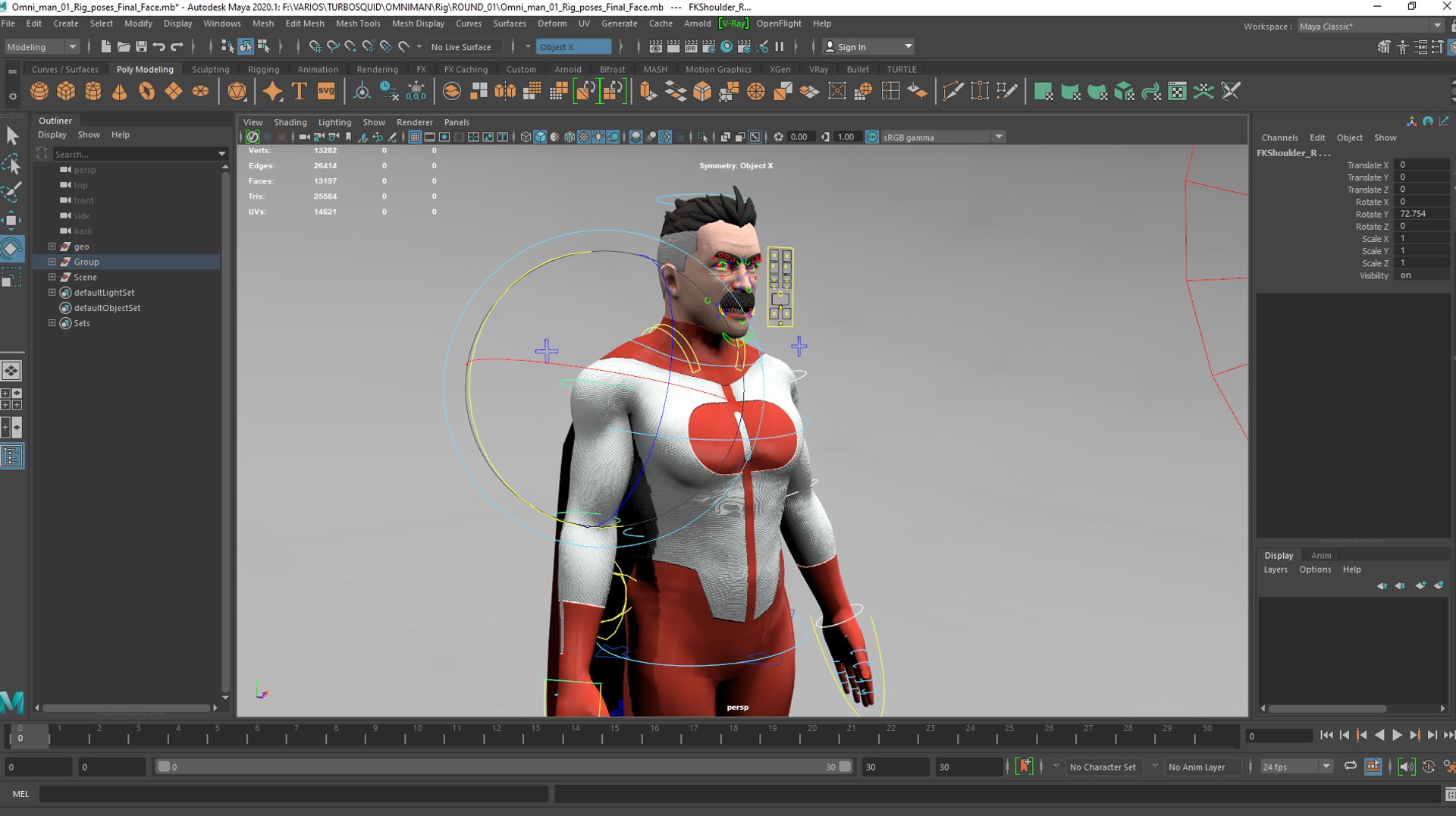
Task: Open the viewport Shading menu
Action: 290,122
